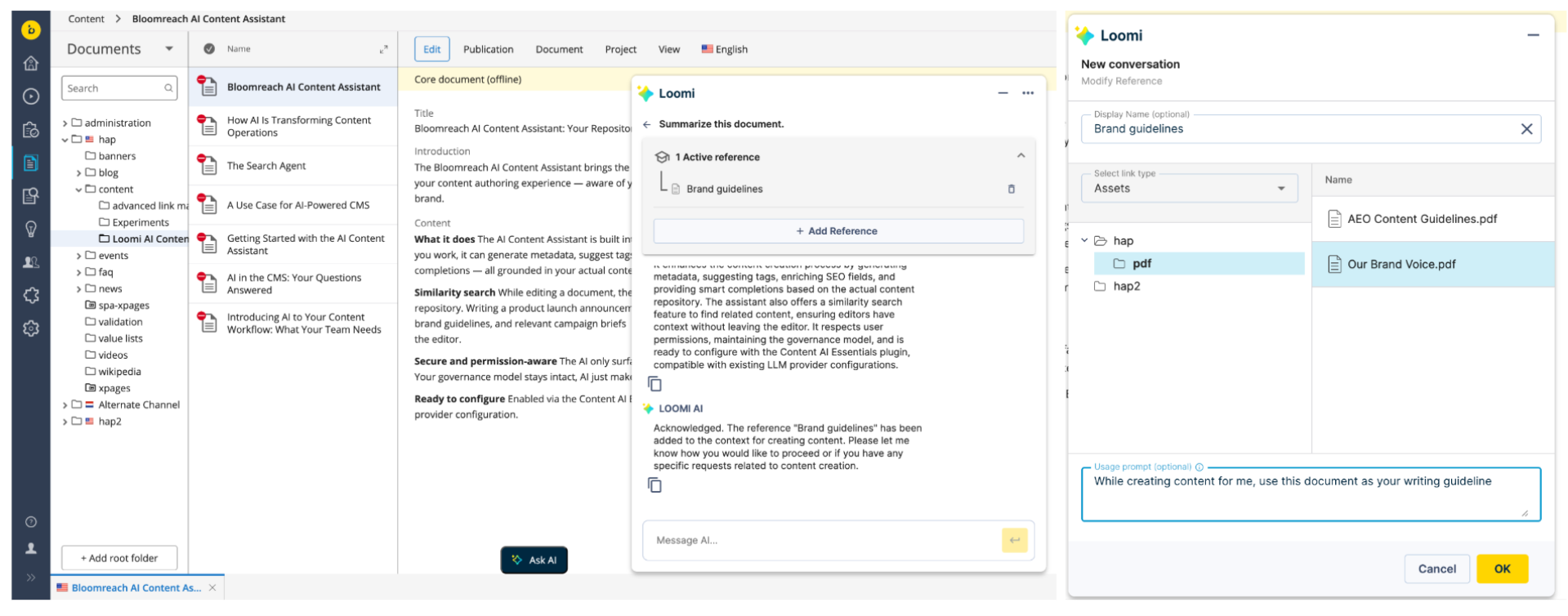Open the Loomi panel three-dot options menu
Viewport: 1568px width, 616px height.
click(x=1028, y=93)
